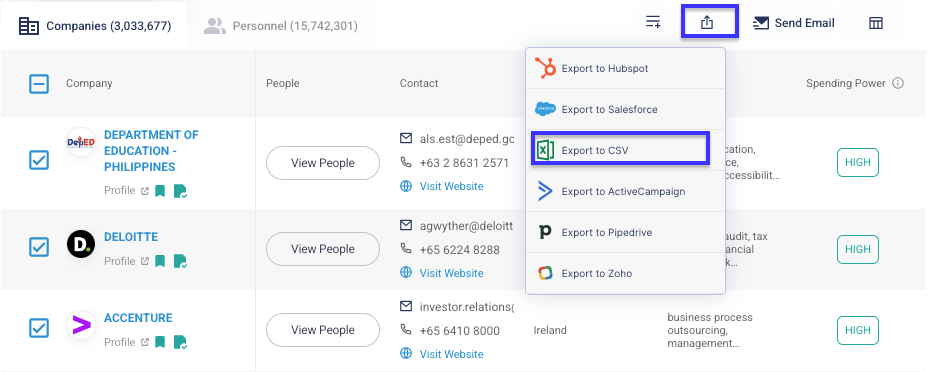Click the note-check icon in Deloitte row
The height and width of the screenshot is (372, 928).
[181, 261]
